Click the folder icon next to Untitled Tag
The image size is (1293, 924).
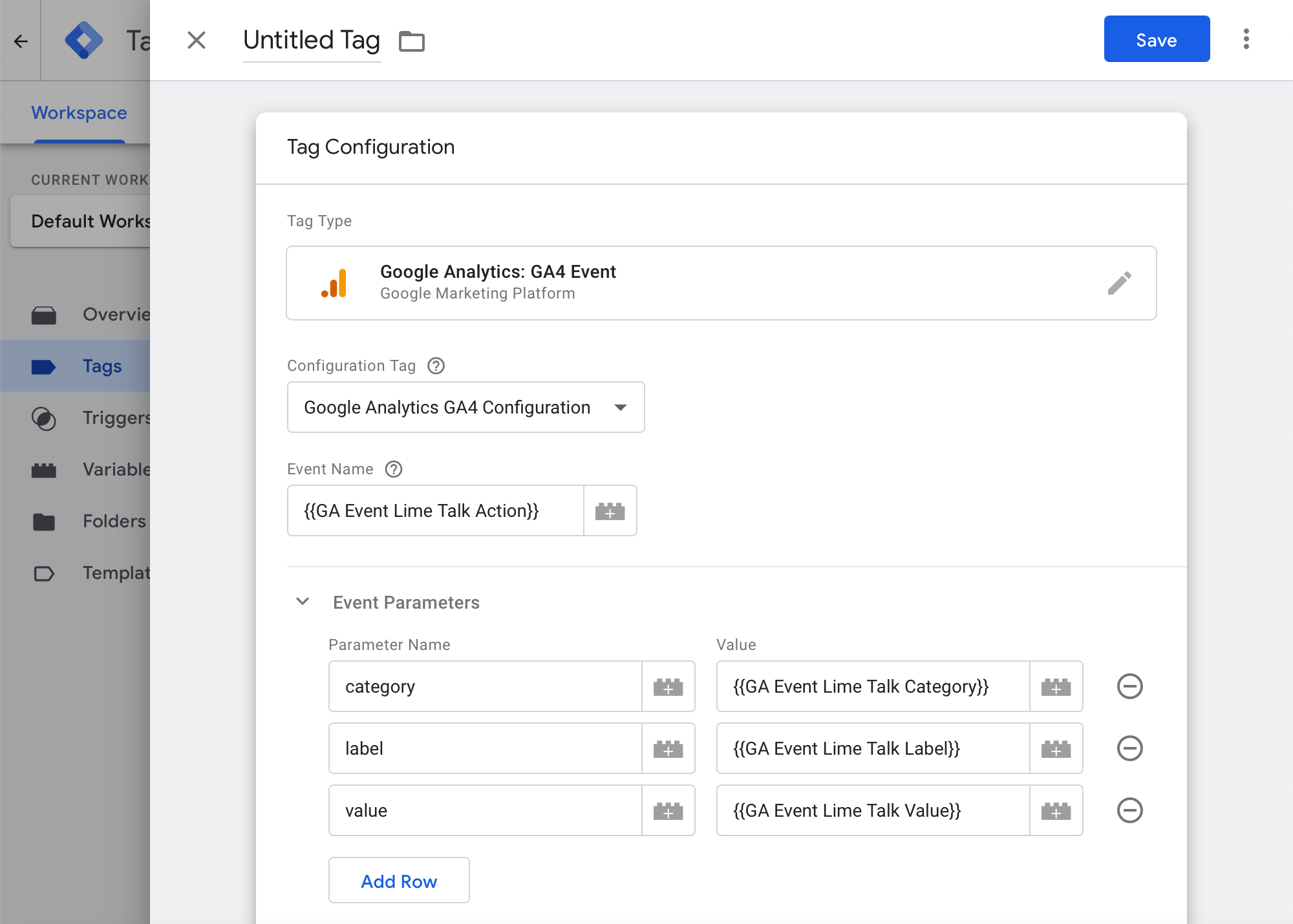click(412, 41)
